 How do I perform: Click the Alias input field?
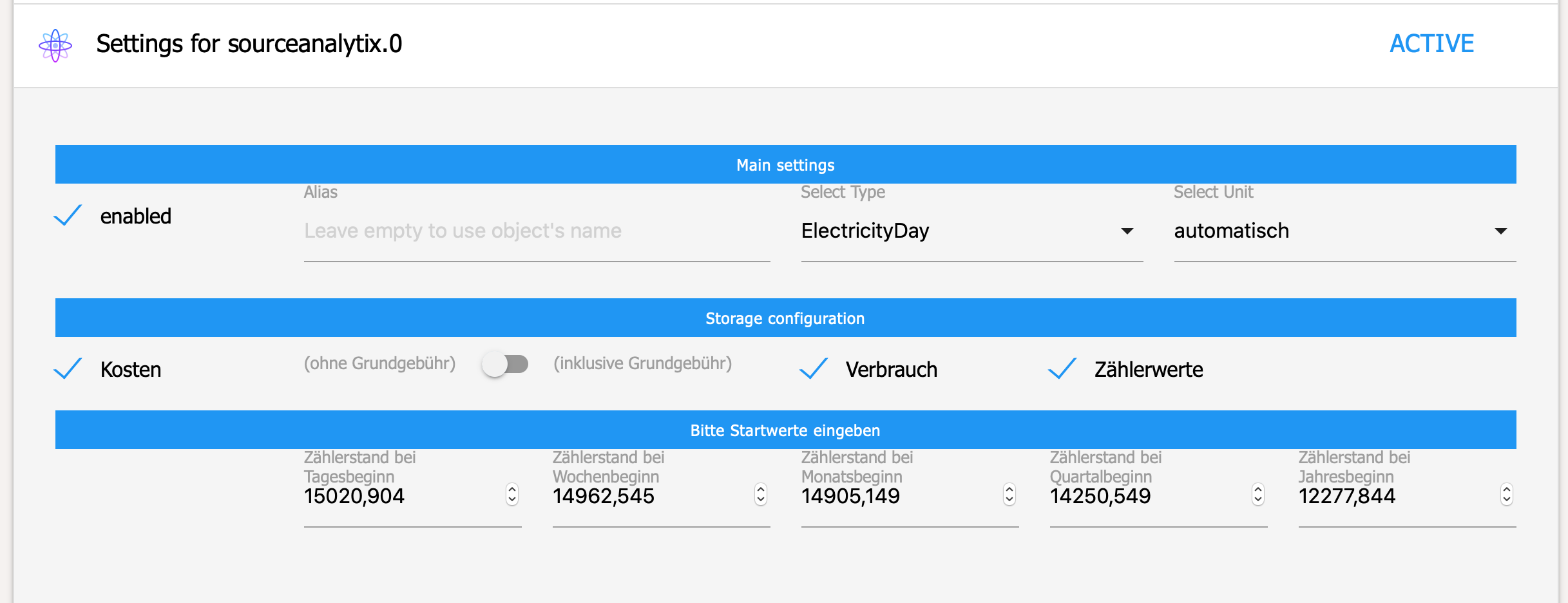tap(537, 231)
